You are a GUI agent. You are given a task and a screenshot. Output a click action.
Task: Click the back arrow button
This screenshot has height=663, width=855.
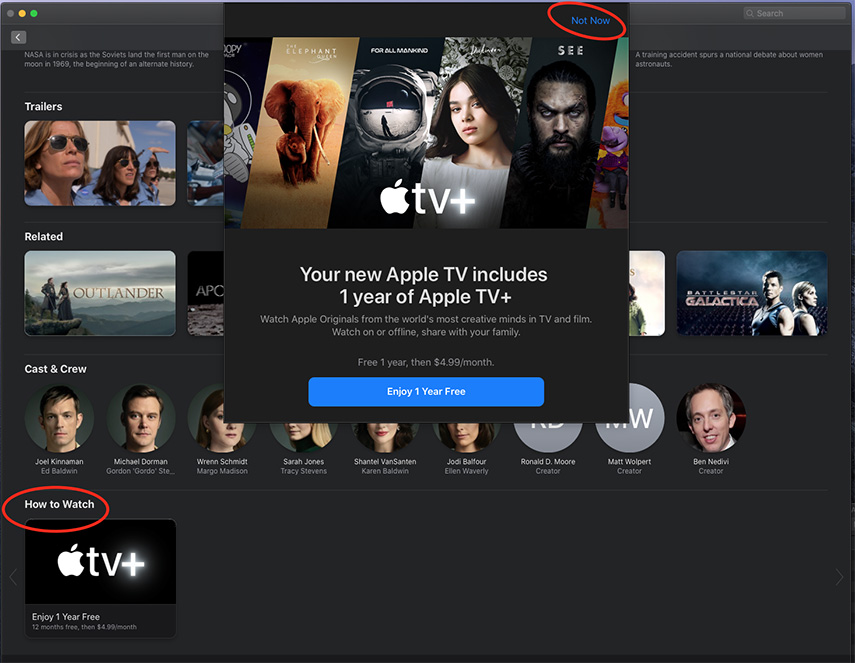tap(19, 37)
